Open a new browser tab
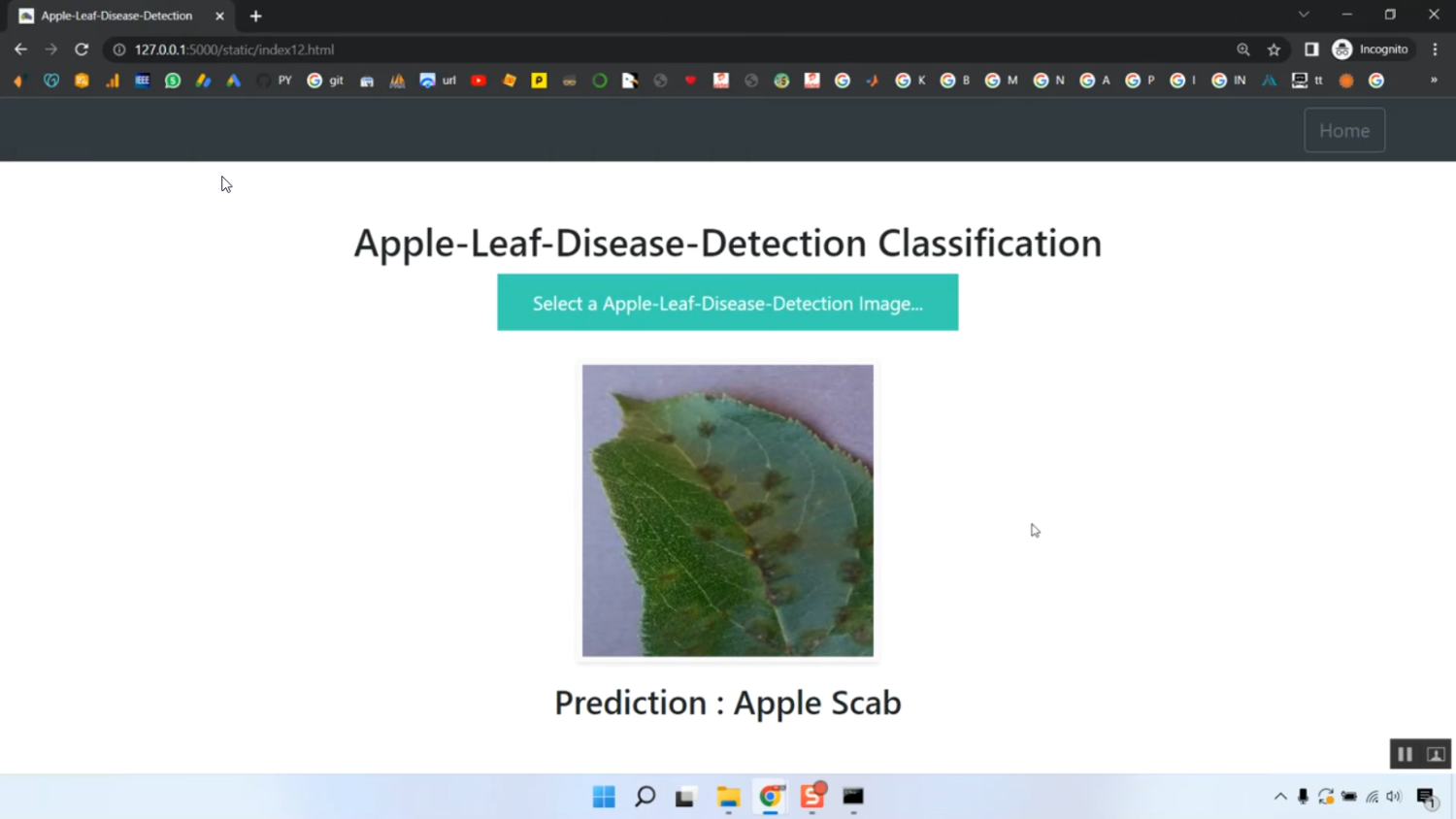The image size is (1456, 819). coord(256,16)
